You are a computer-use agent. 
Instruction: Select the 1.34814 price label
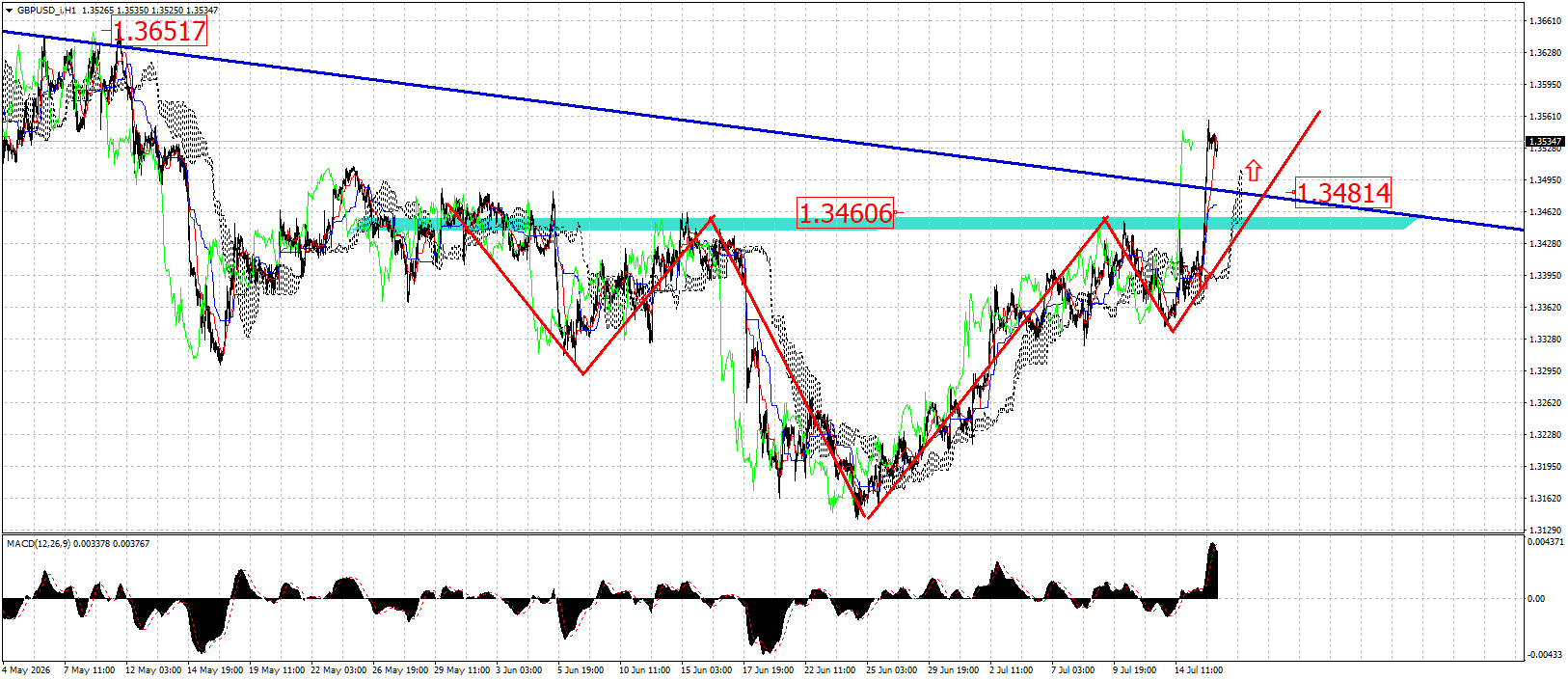pos(1343,193)
